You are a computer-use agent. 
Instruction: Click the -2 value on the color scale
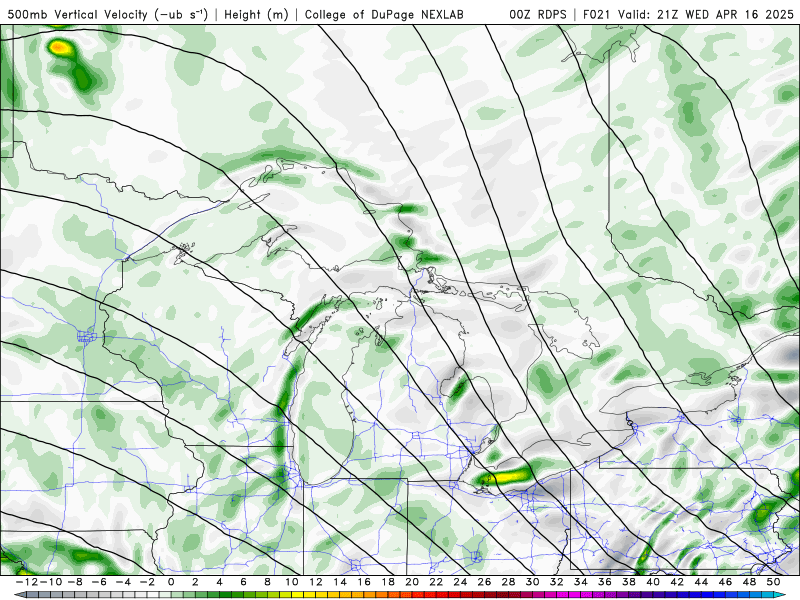[147, 582]
